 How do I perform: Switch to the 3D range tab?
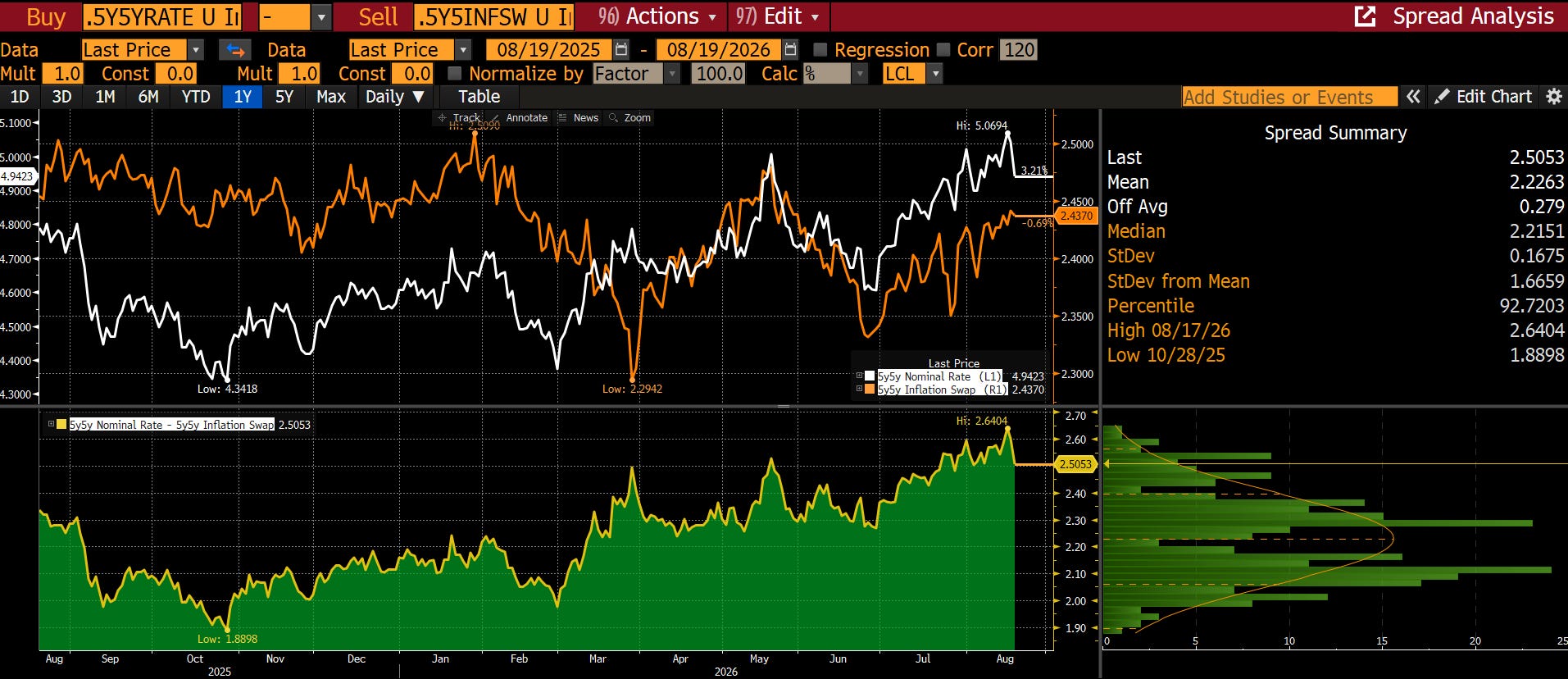61,97
